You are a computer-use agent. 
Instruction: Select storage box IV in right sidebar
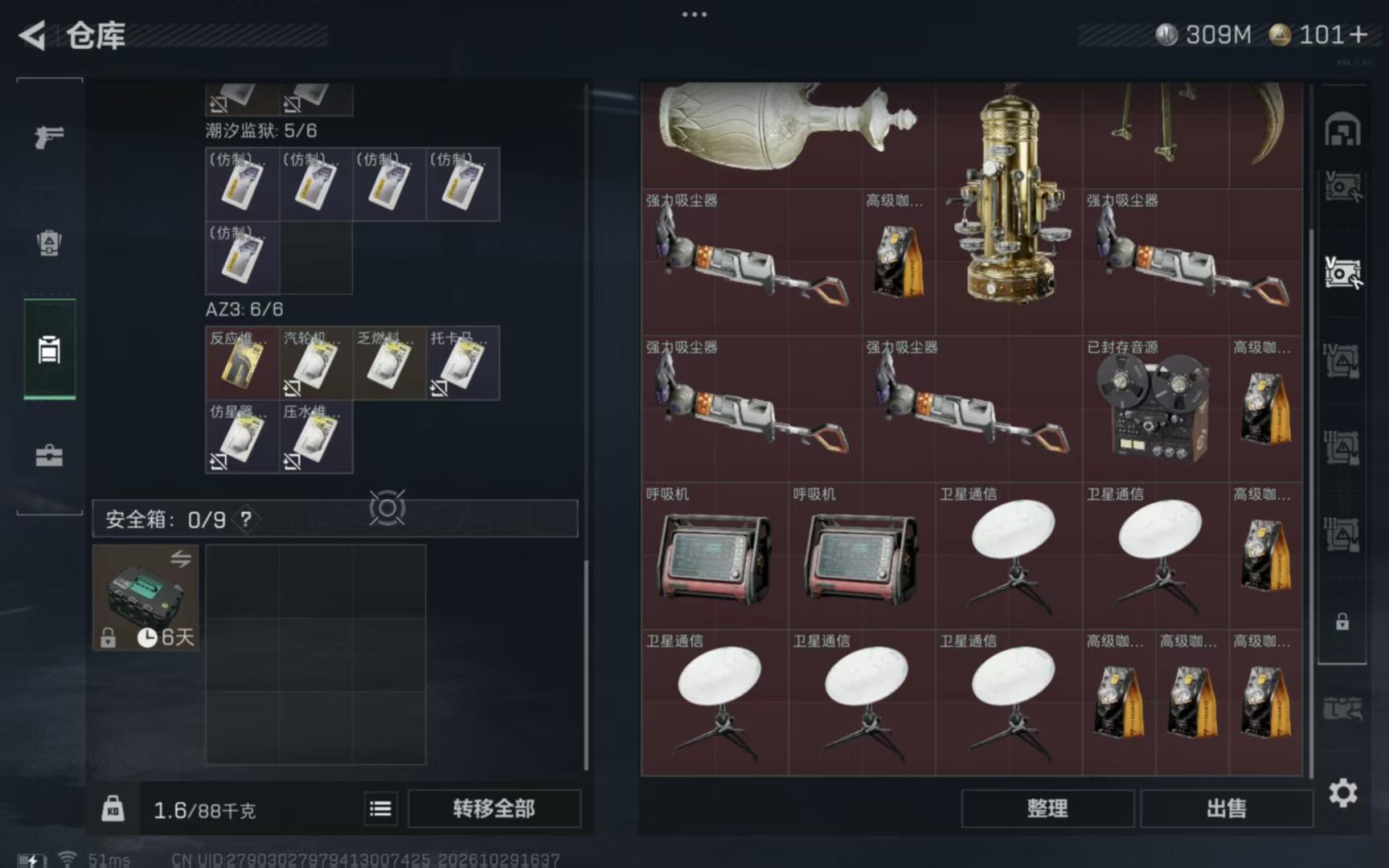[1342, 361]
